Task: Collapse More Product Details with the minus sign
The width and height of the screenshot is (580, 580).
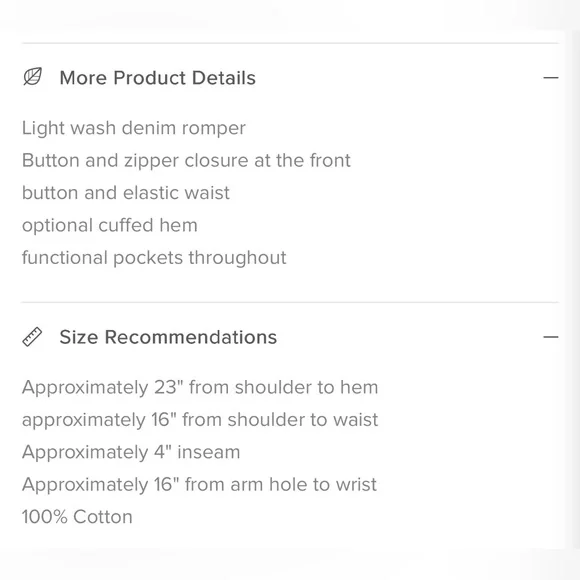Action: coord(550,78)
